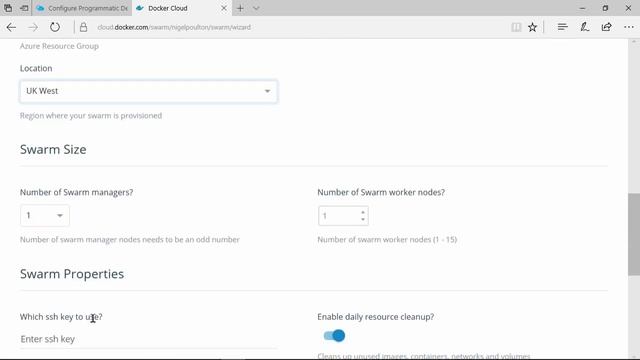This screenshot has width=640, height=360.
Task: Click 'Region where your swarm is provisioned' text
Action: click(91, 116)
